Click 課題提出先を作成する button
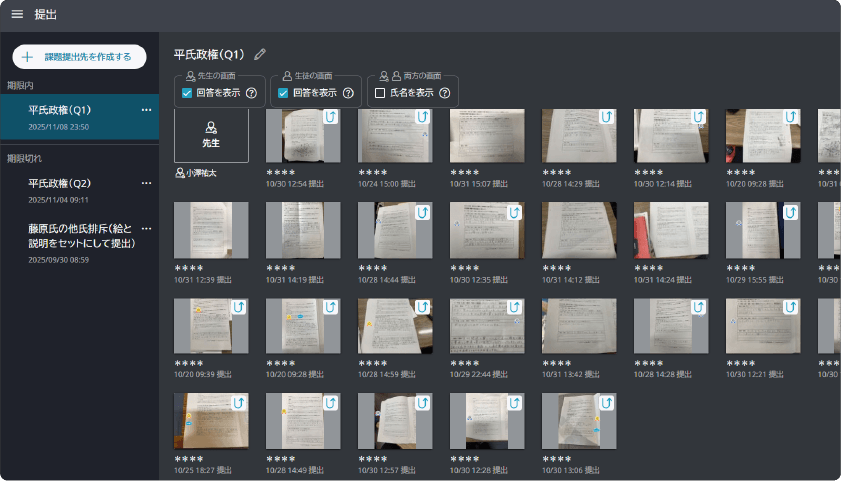The width and height of the screenshot is (841, 481). click(x=79, y=57)
